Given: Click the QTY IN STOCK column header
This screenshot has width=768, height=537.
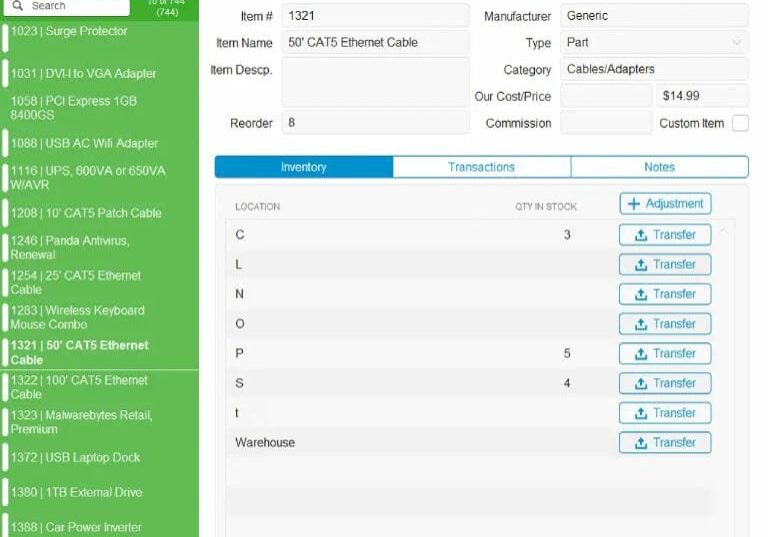Looking at the screenshot, I should (546, 207).
